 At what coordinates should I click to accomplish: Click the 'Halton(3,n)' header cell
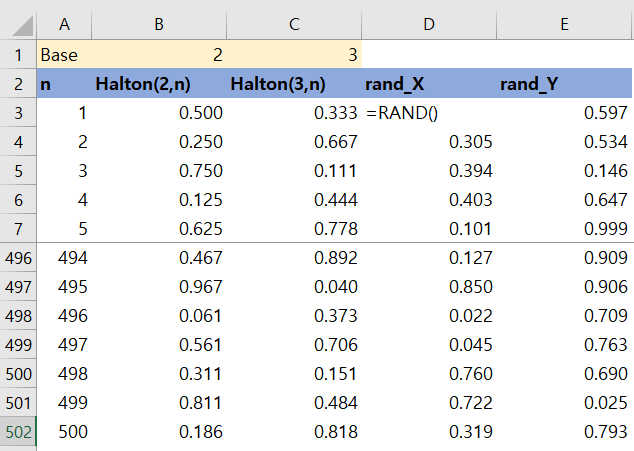coord(294,84)
